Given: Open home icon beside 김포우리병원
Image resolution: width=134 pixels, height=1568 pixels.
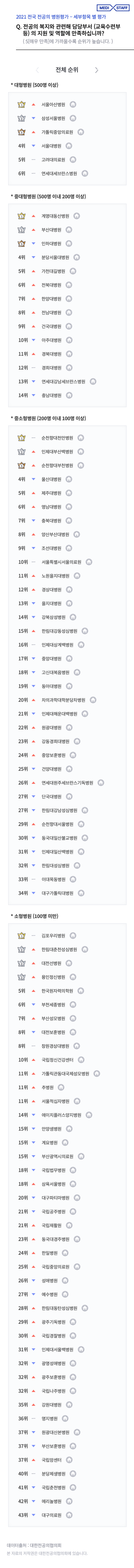Looking at the screenshot, I should (x=73, y=935).
